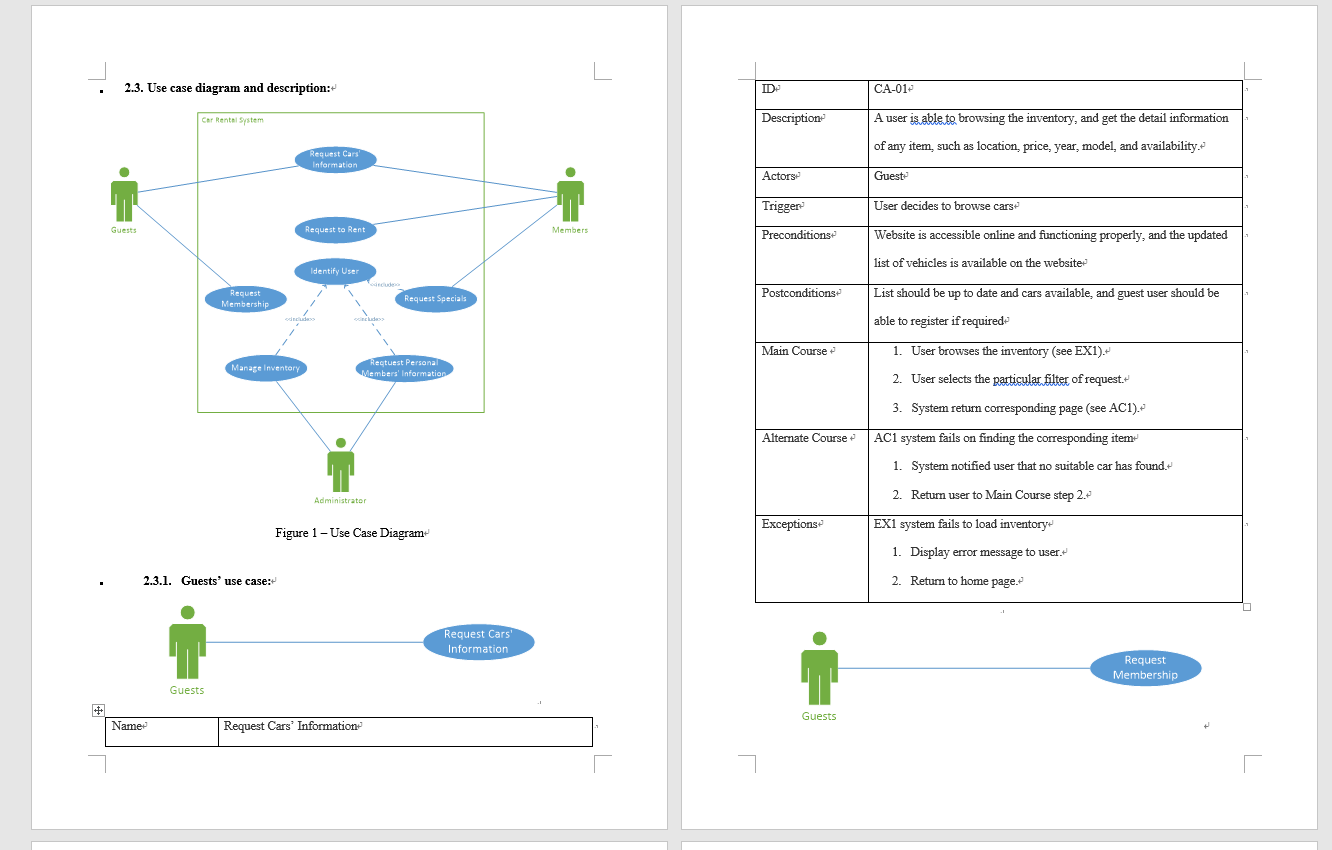Select Guests actor in the Car Rental System diagram
This screenshot has width=1332, height=850.
(x=124, y=195)
